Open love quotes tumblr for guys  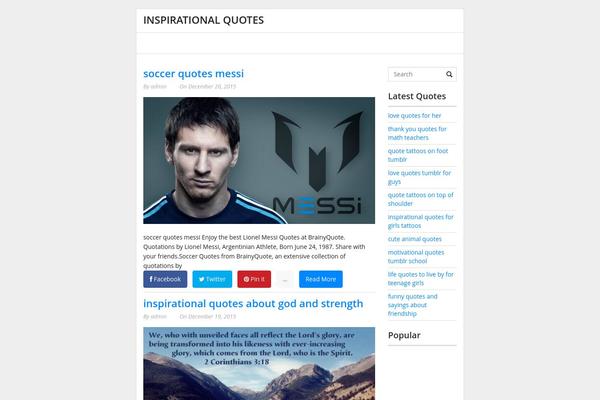click(419, 177)
